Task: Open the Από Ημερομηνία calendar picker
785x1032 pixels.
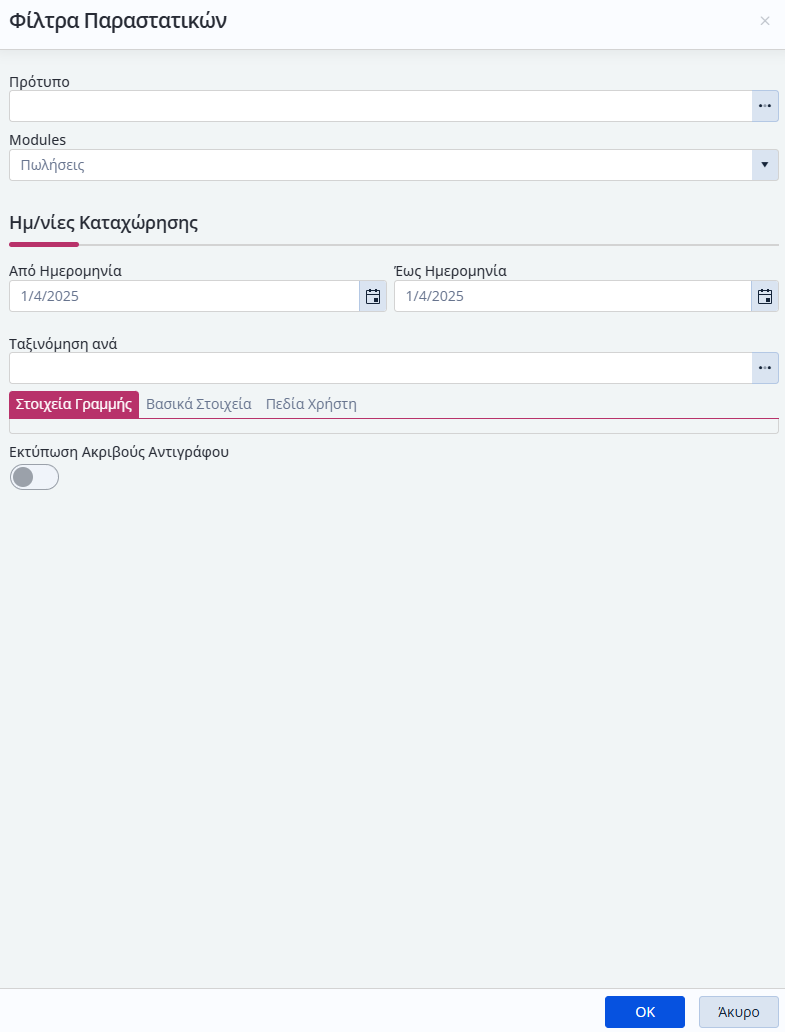Action: click(373, 296)
